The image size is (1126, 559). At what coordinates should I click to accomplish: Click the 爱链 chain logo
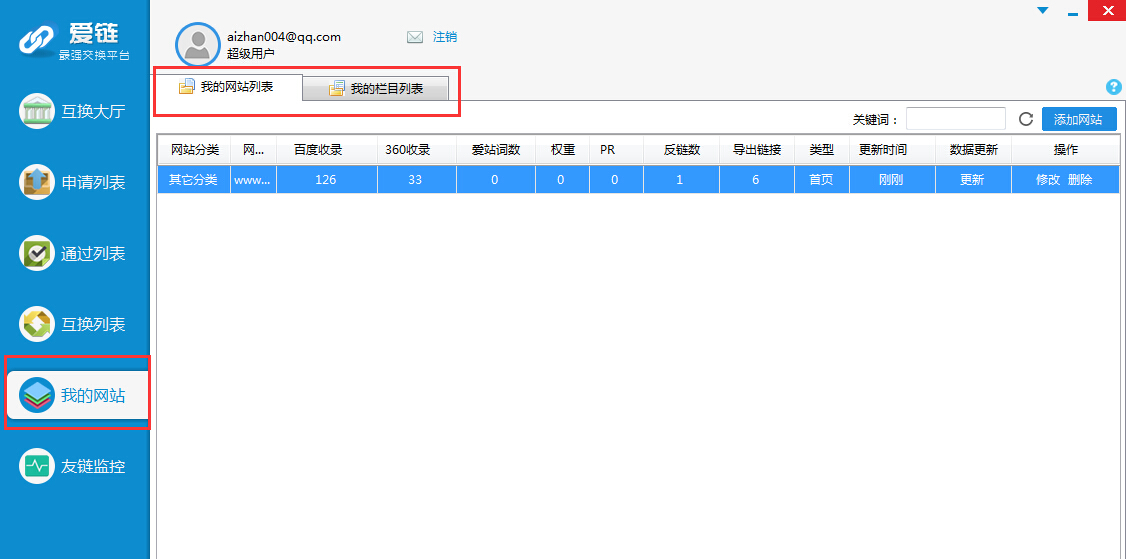pos(37,42)
